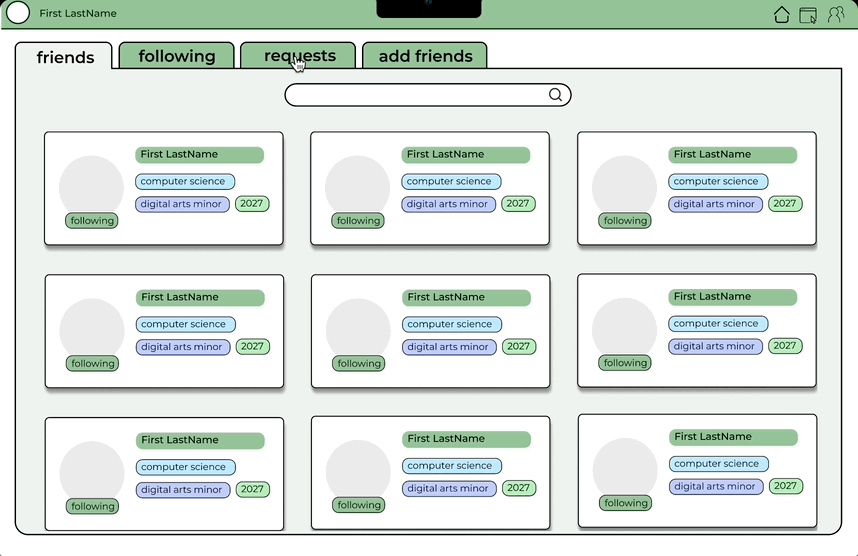Open First LastName on first-row middle card
Screen dimensions: 858x556
coord(466,155)
